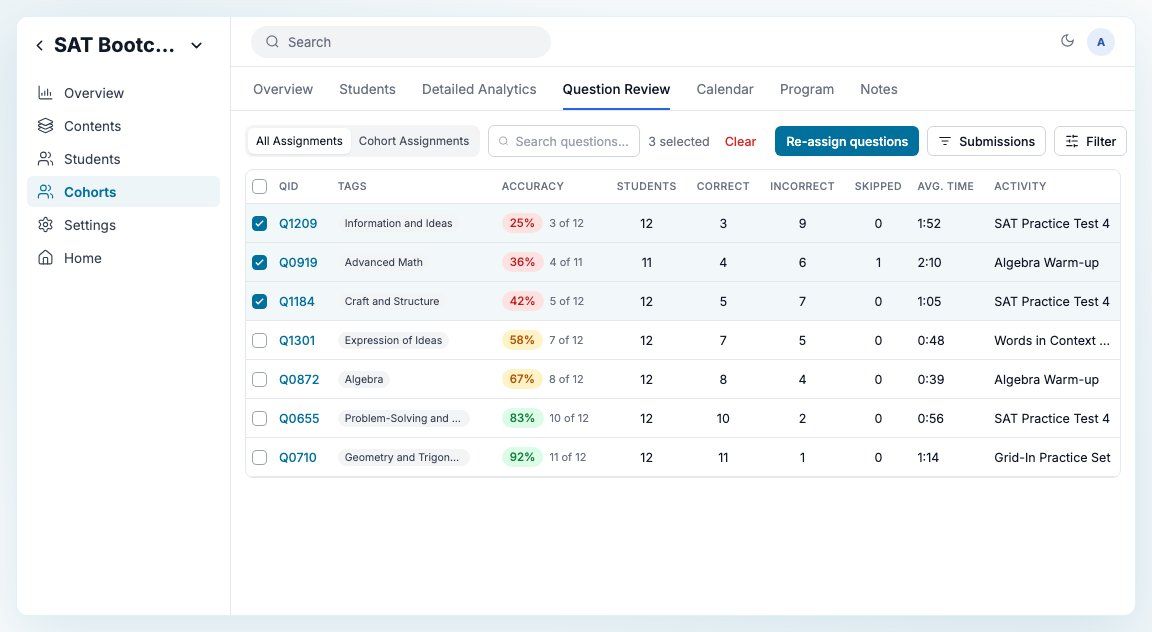Image resolution: width=1152 pixels, height=632 pixels.
Task: Clear the current selection
Action: tap(740, 142)
